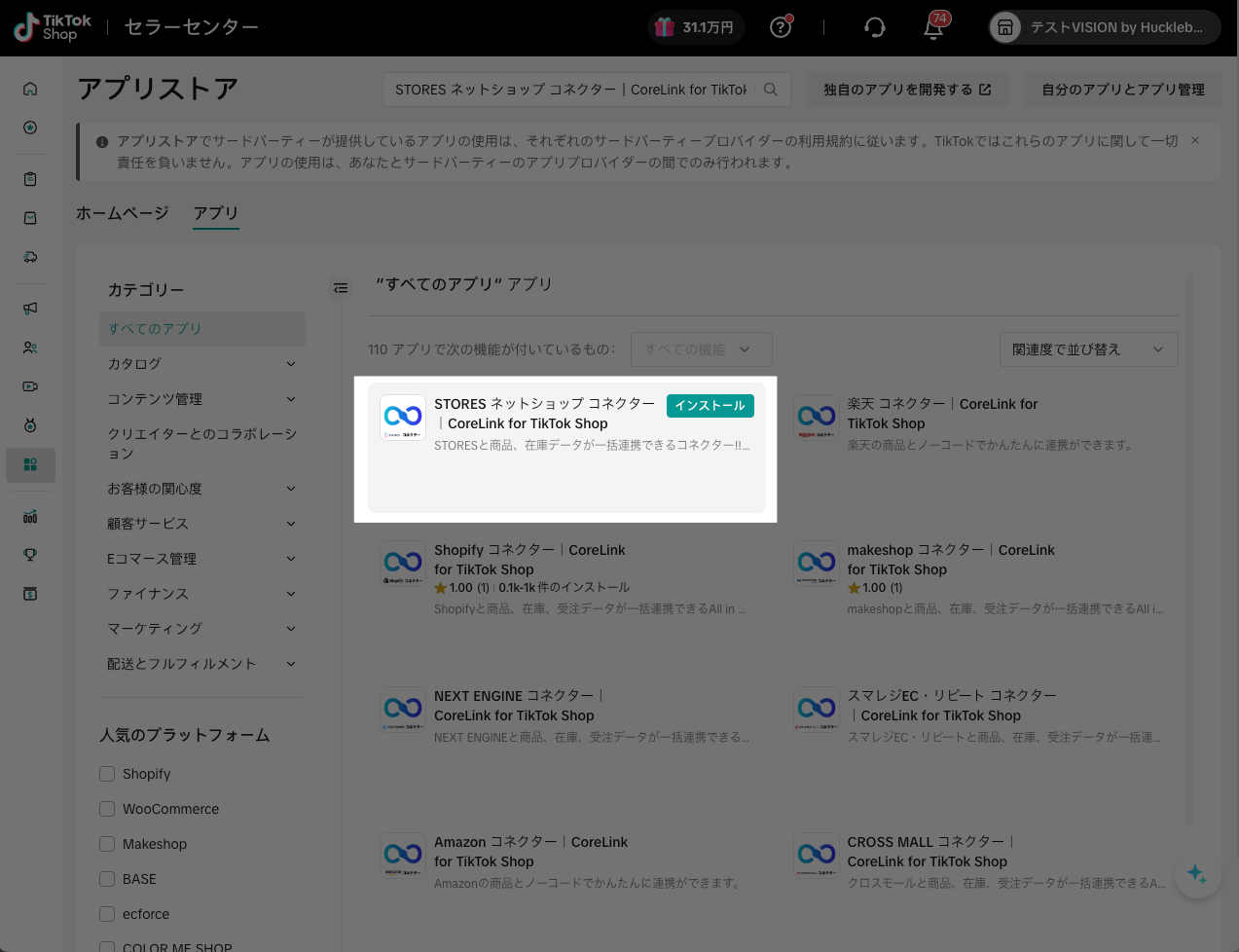The height and width of the screenshot is (952, 1239).
Task: Check the Shopify platform checkbox
Action: [x=107, y=774]
